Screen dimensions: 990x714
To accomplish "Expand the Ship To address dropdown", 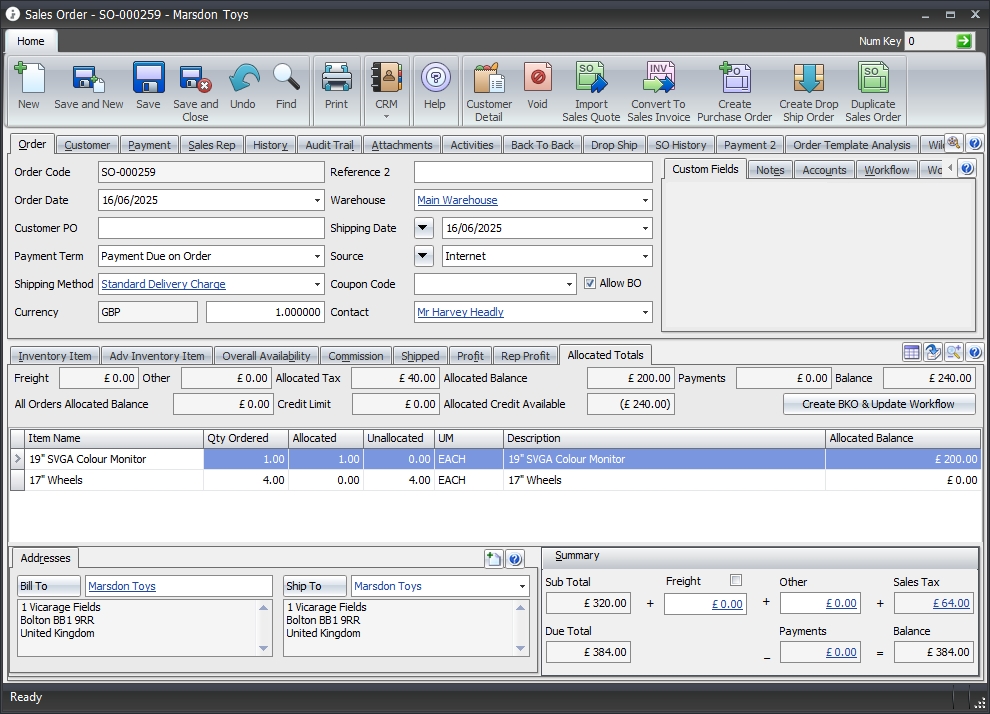I will pos(521,587).
